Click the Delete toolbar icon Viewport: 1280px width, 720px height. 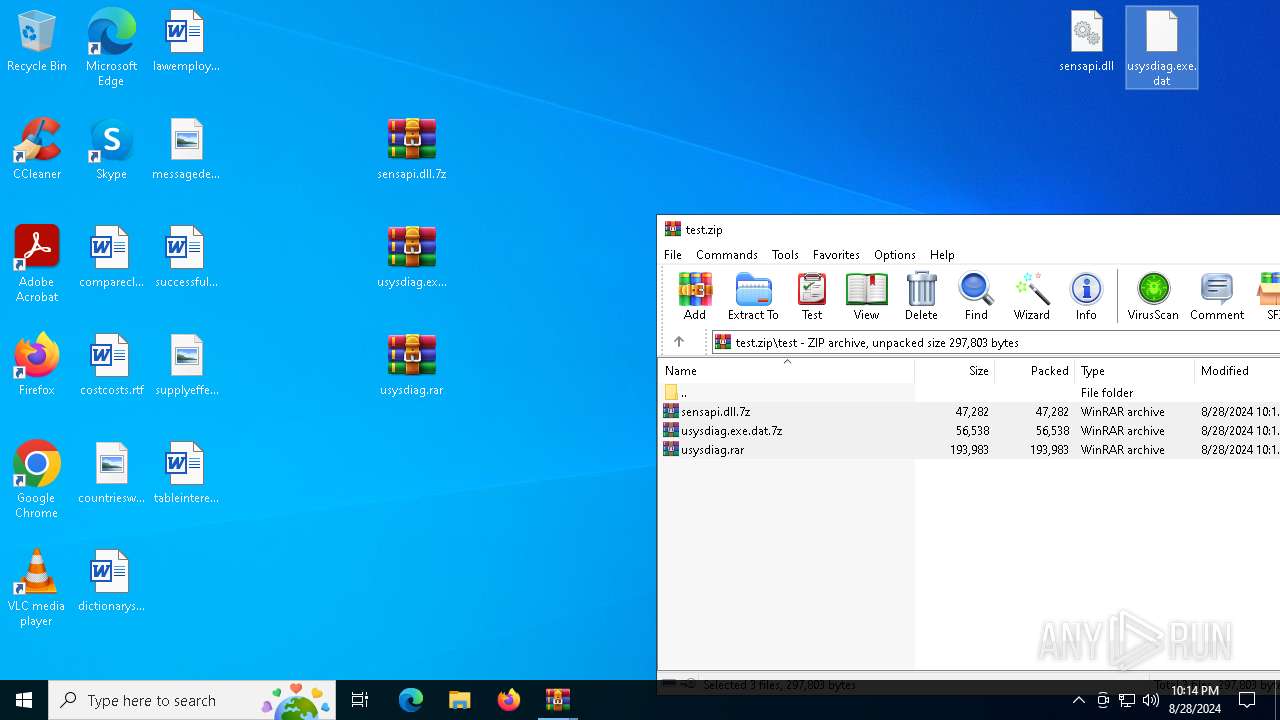coord(921,296)
